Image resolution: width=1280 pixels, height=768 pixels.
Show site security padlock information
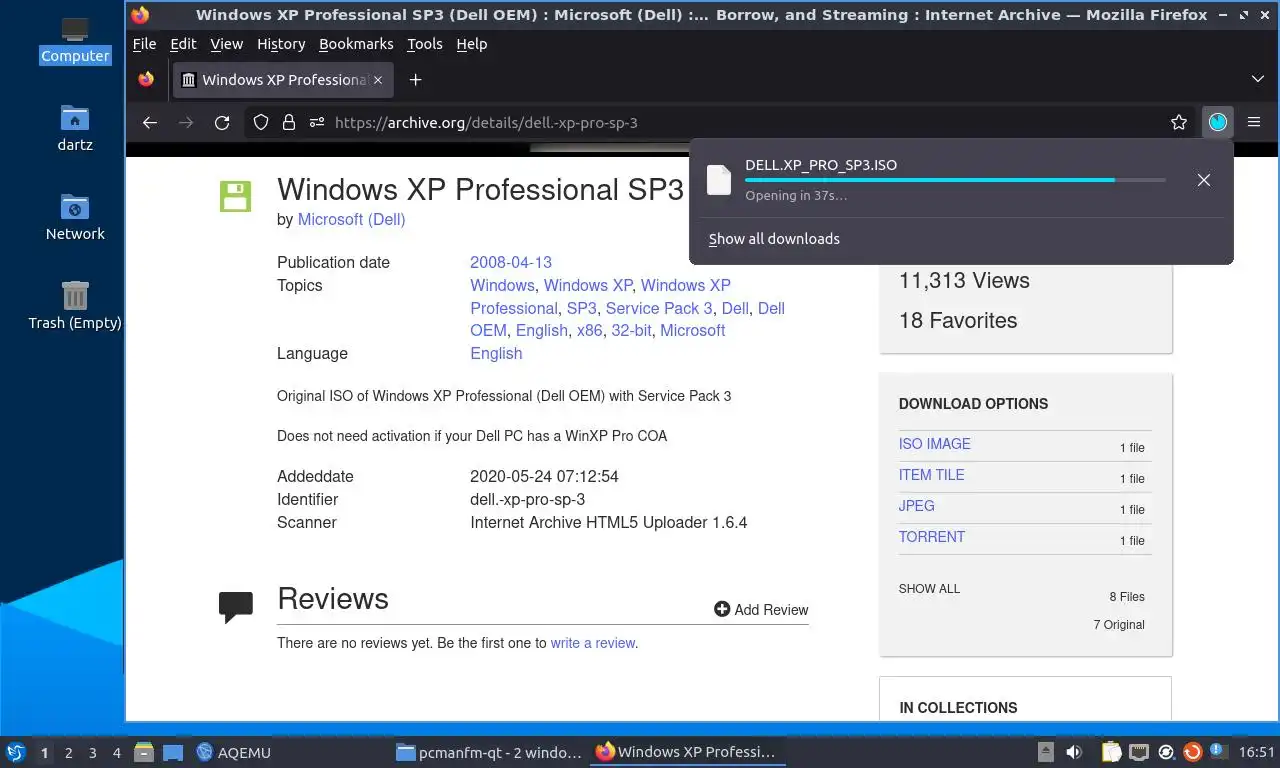(289, 122)
